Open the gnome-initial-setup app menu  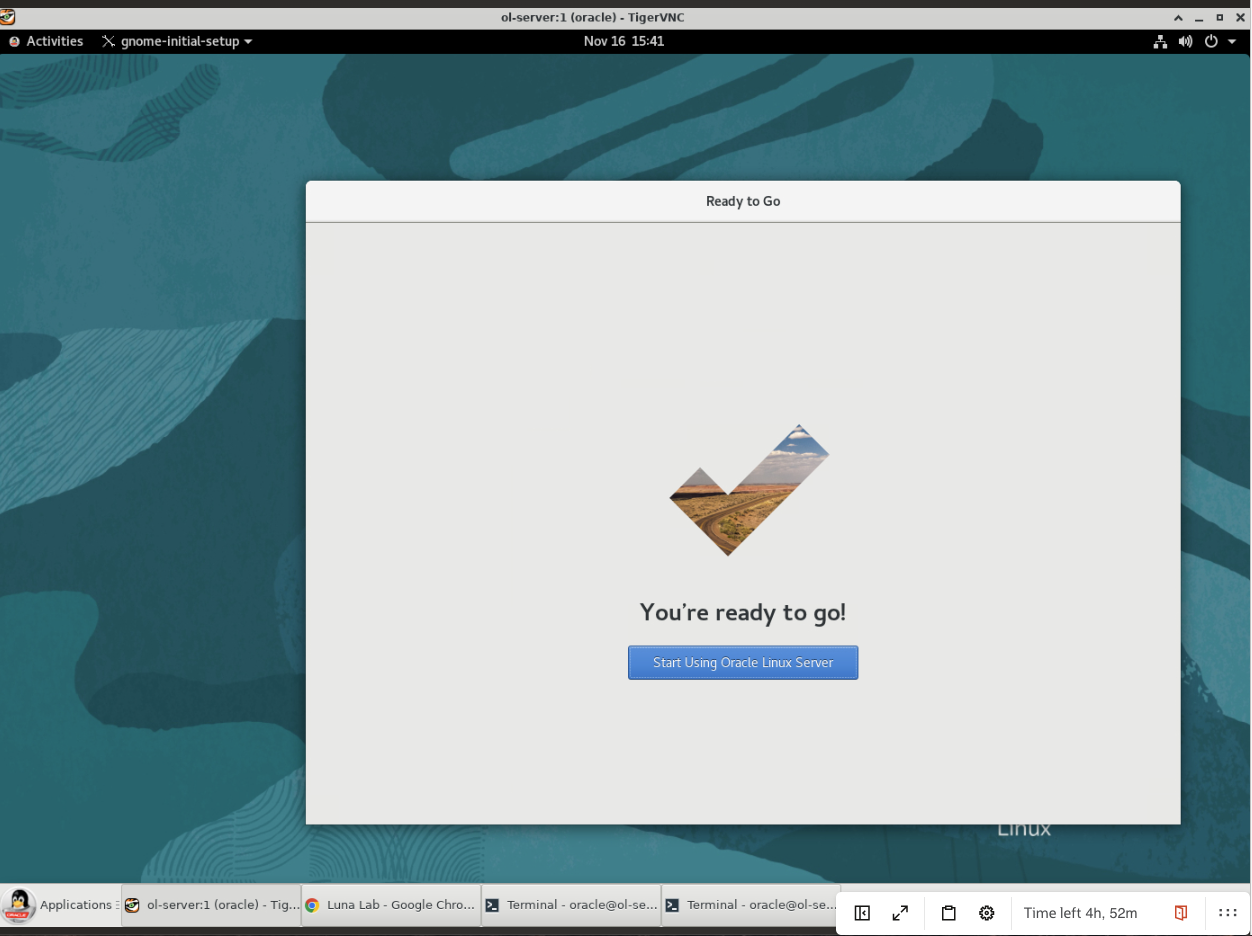(177, 41)
